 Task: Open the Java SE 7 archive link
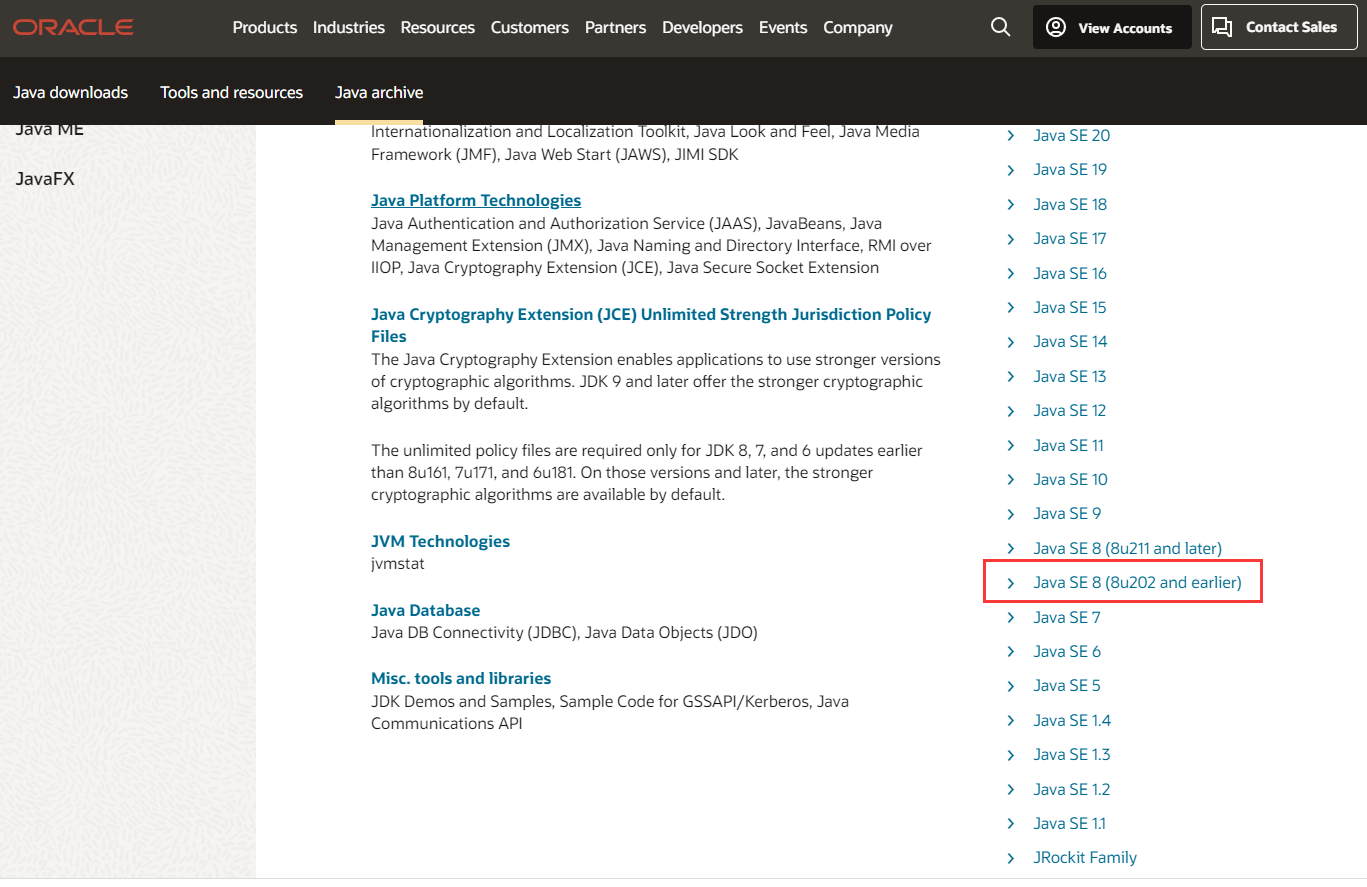(1066, 617)
